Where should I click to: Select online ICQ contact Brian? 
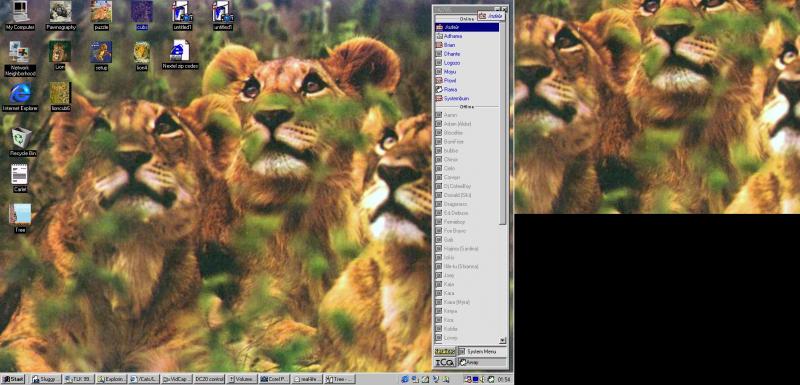[467, 45]
